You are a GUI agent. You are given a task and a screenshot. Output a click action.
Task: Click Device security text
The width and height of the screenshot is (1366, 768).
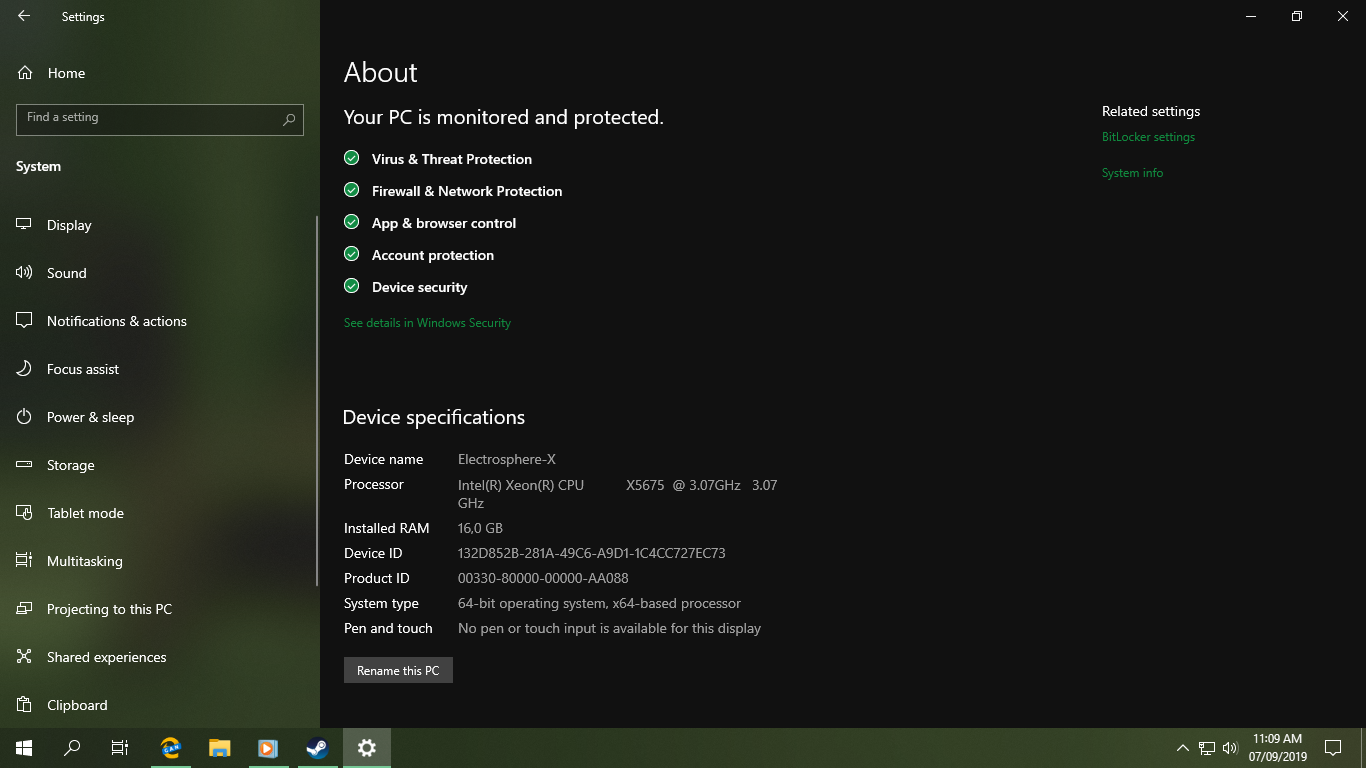click(x=420, y=287)
